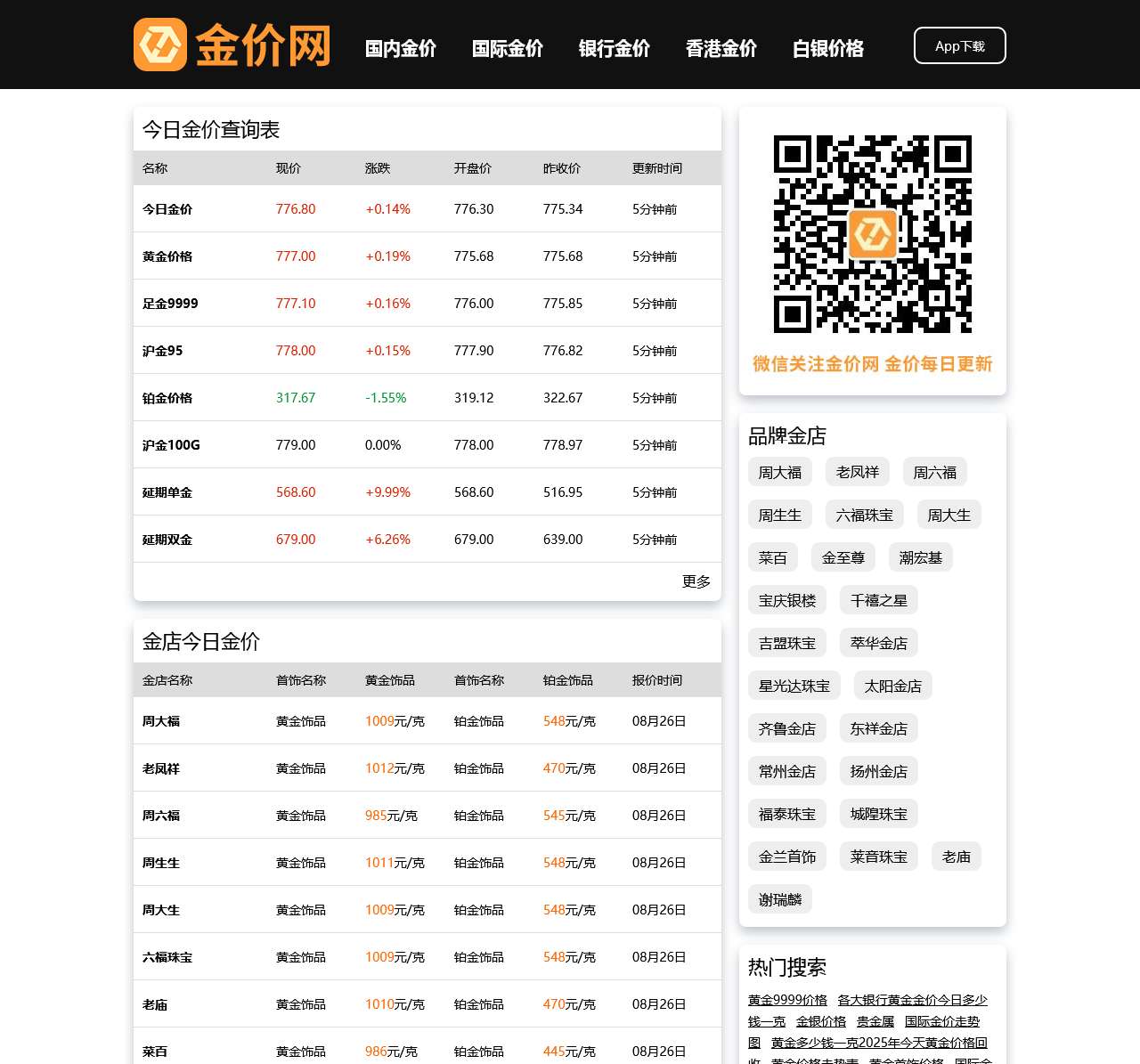
Task: Select 银行金价 in the top navigation
Action: (x=615, y=49)
